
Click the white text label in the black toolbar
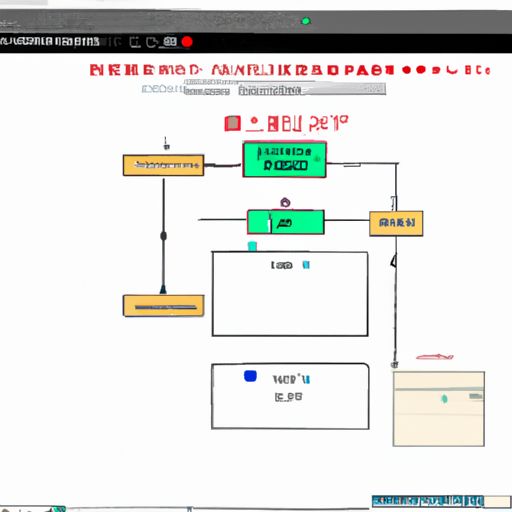click(x=50, y=42)
